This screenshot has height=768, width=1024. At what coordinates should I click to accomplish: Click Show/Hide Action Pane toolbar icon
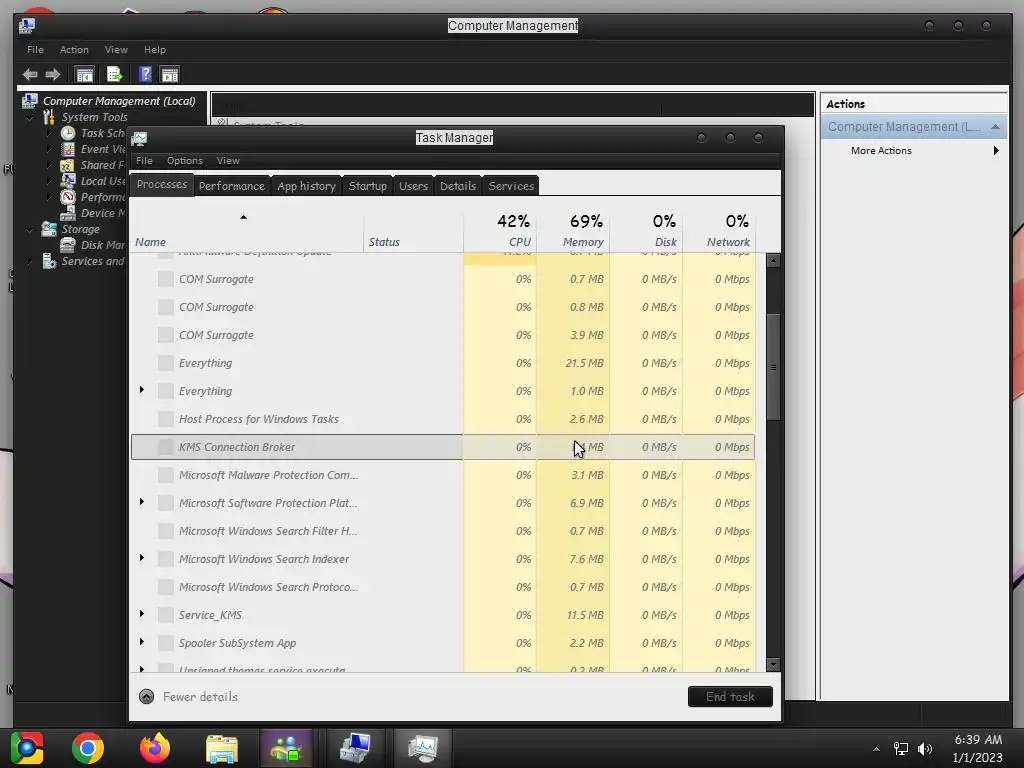[170, 74]
